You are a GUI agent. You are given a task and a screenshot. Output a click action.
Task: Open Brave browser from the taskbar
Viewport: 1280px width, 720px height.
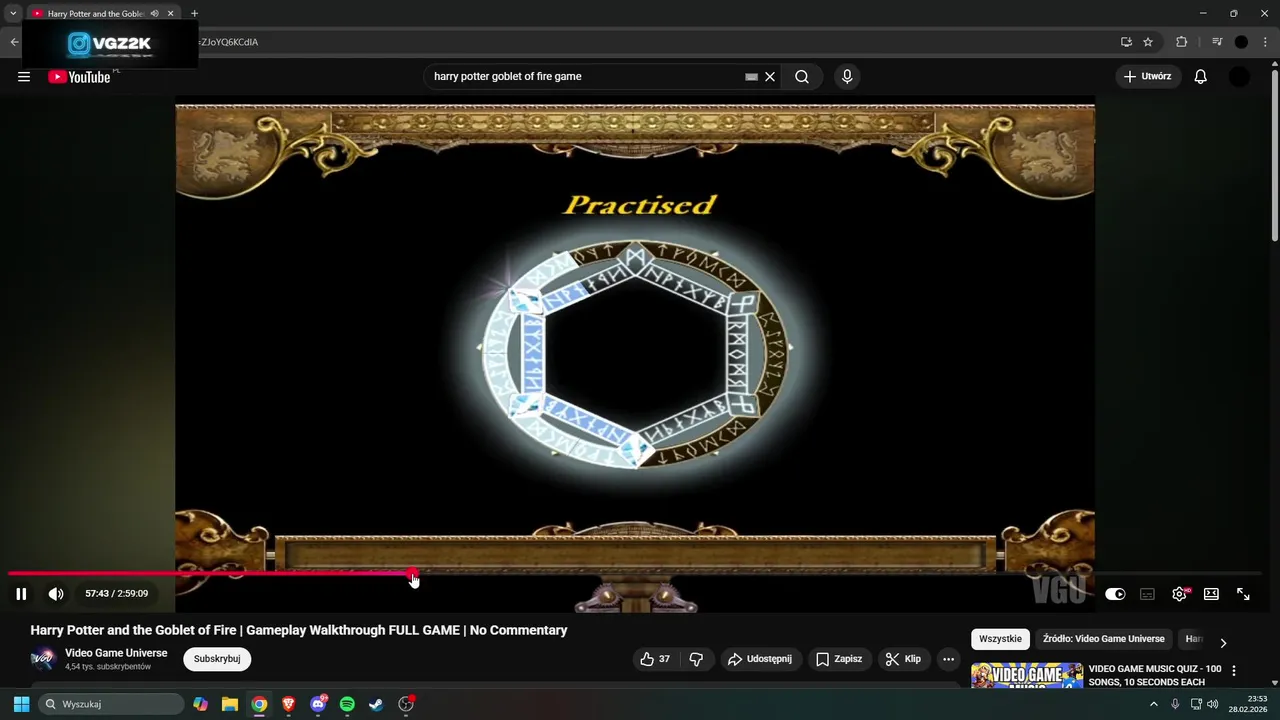coord(289,704)
